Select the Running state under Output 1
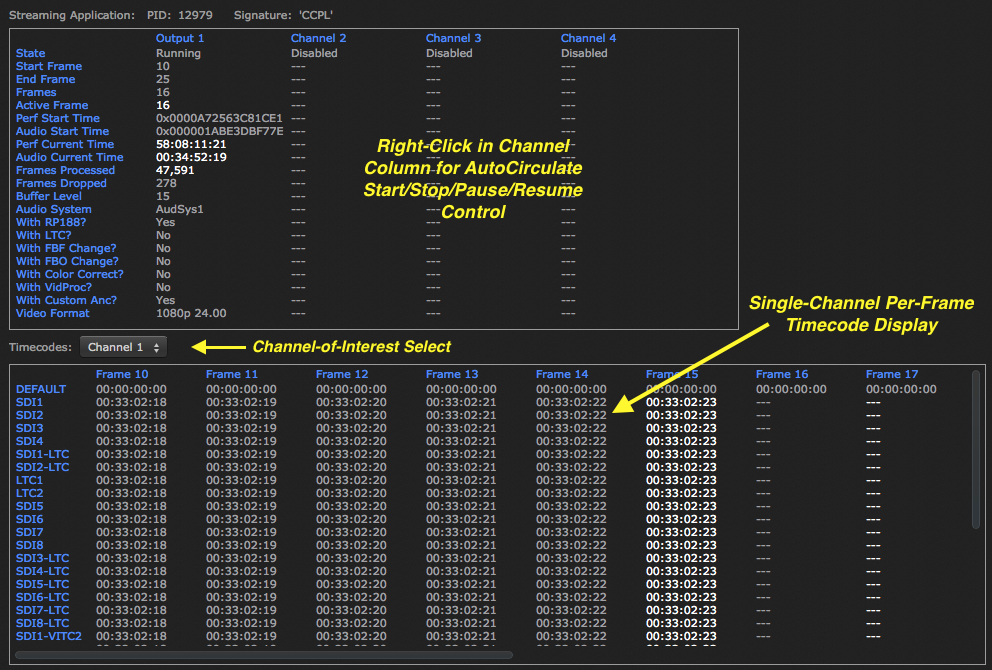Viewport: 992px width, 670px height. pyautogui.click(x=178, y=53)
